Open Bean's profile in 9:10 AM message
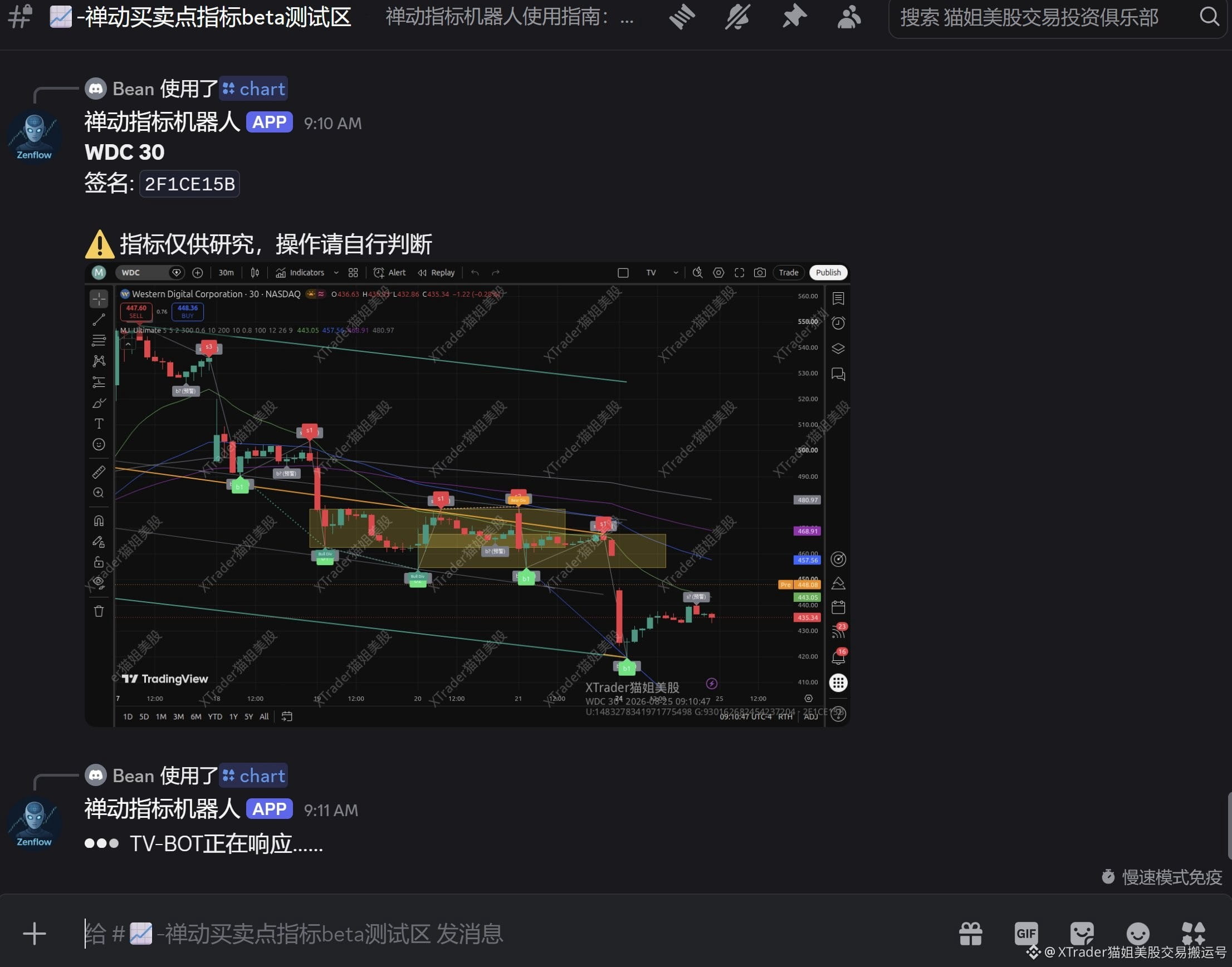This screenshot has height=967, width=1232. click(x=133, y=89)
